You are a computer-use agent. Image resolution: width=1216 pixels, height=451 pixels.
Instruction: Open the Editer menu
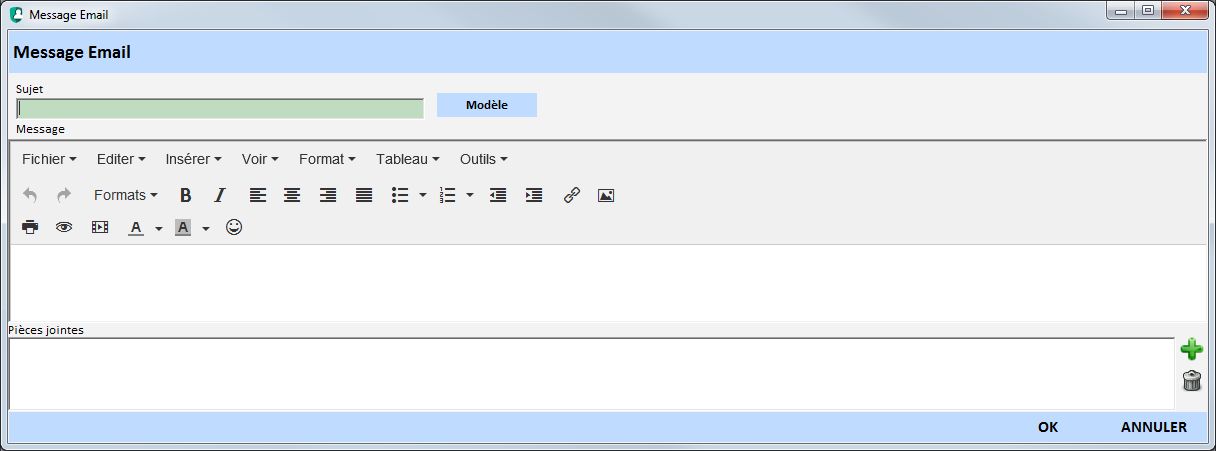point(121,159)
